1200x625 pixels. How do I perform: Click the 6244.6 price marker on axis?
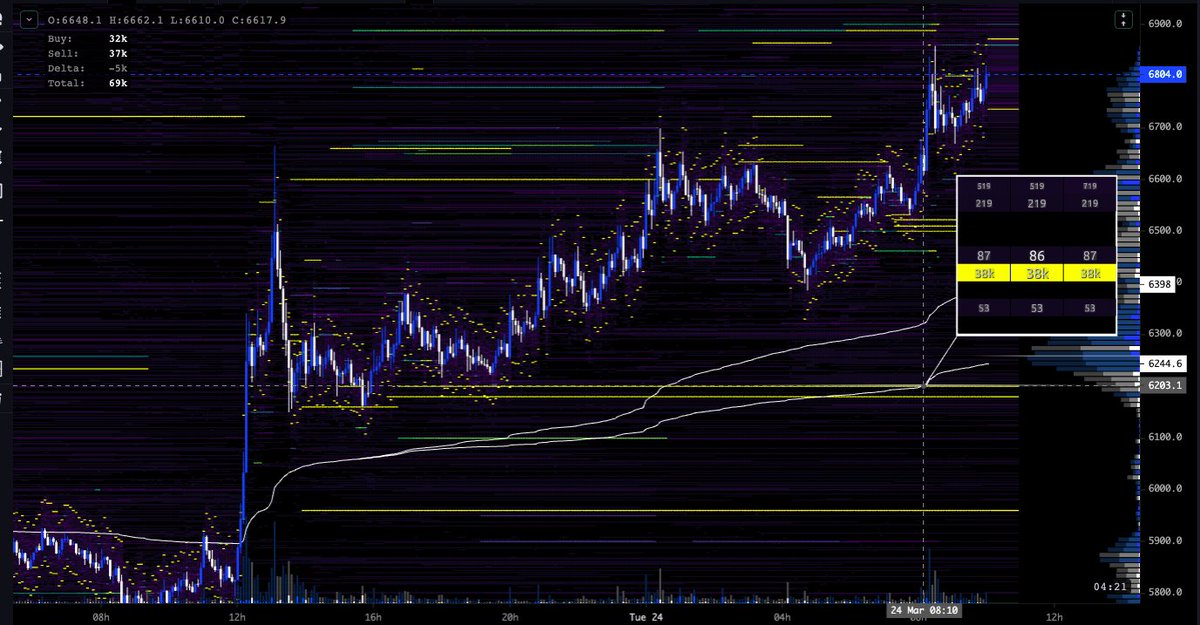click(1165, 363)
